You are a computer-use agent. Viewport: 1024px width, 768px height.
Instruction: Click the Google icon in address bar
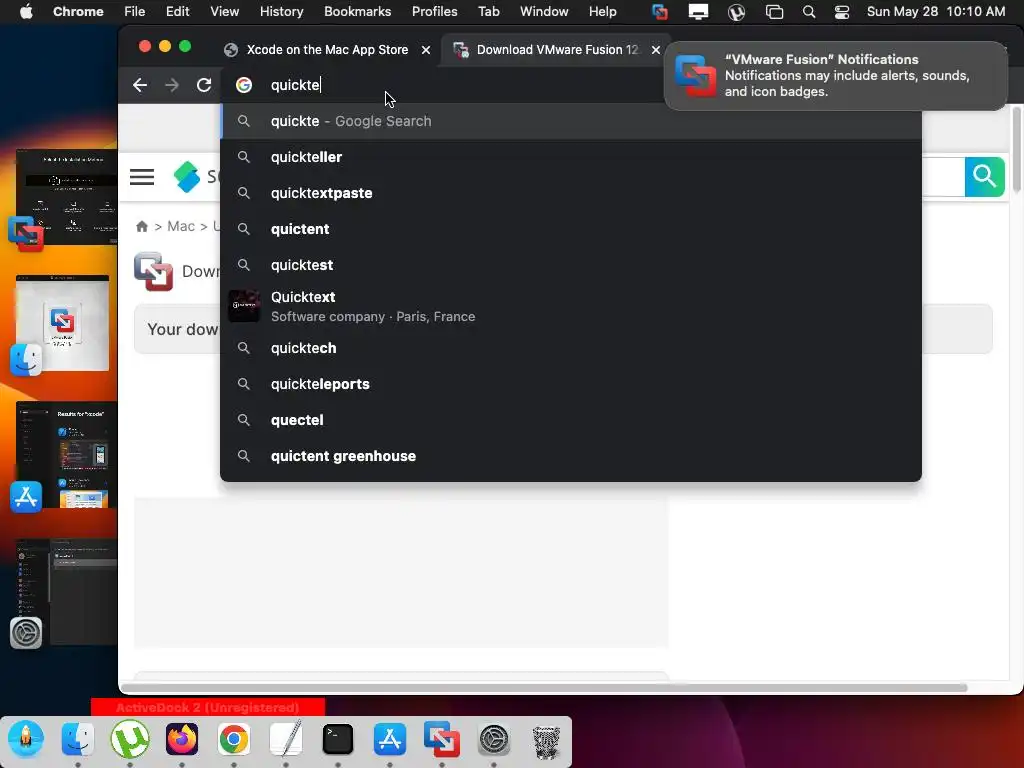coord(244,85)
